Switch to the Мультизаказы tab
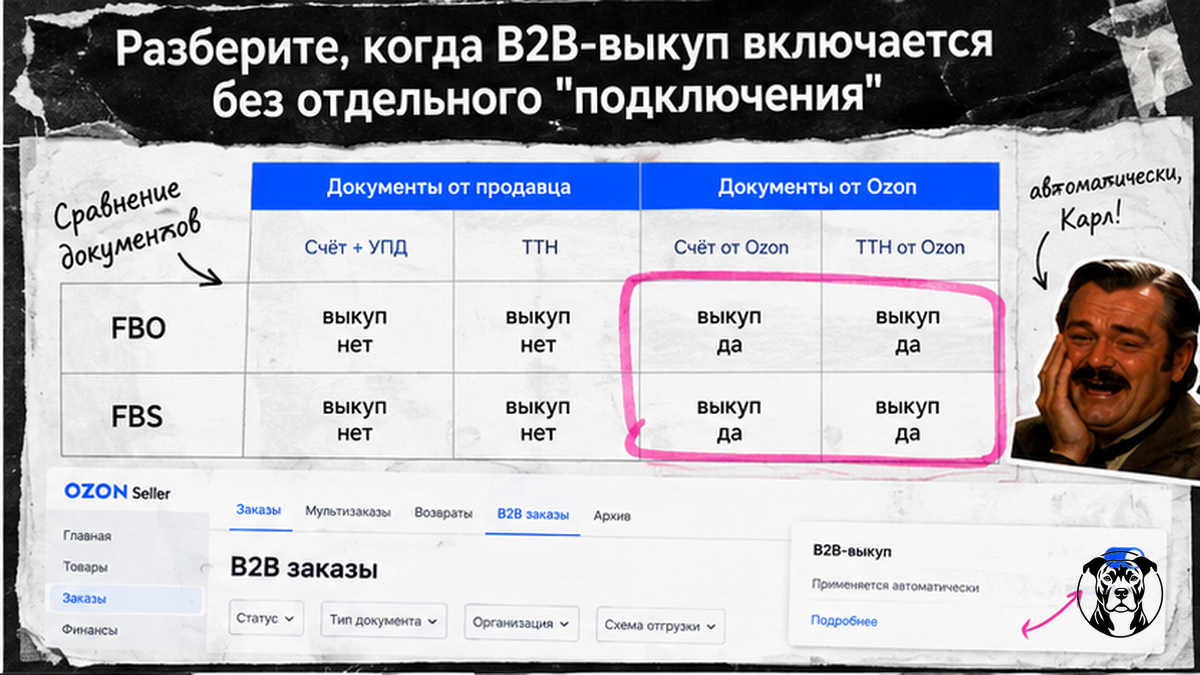Screen dimensions: 1200x675 [347, 511]
